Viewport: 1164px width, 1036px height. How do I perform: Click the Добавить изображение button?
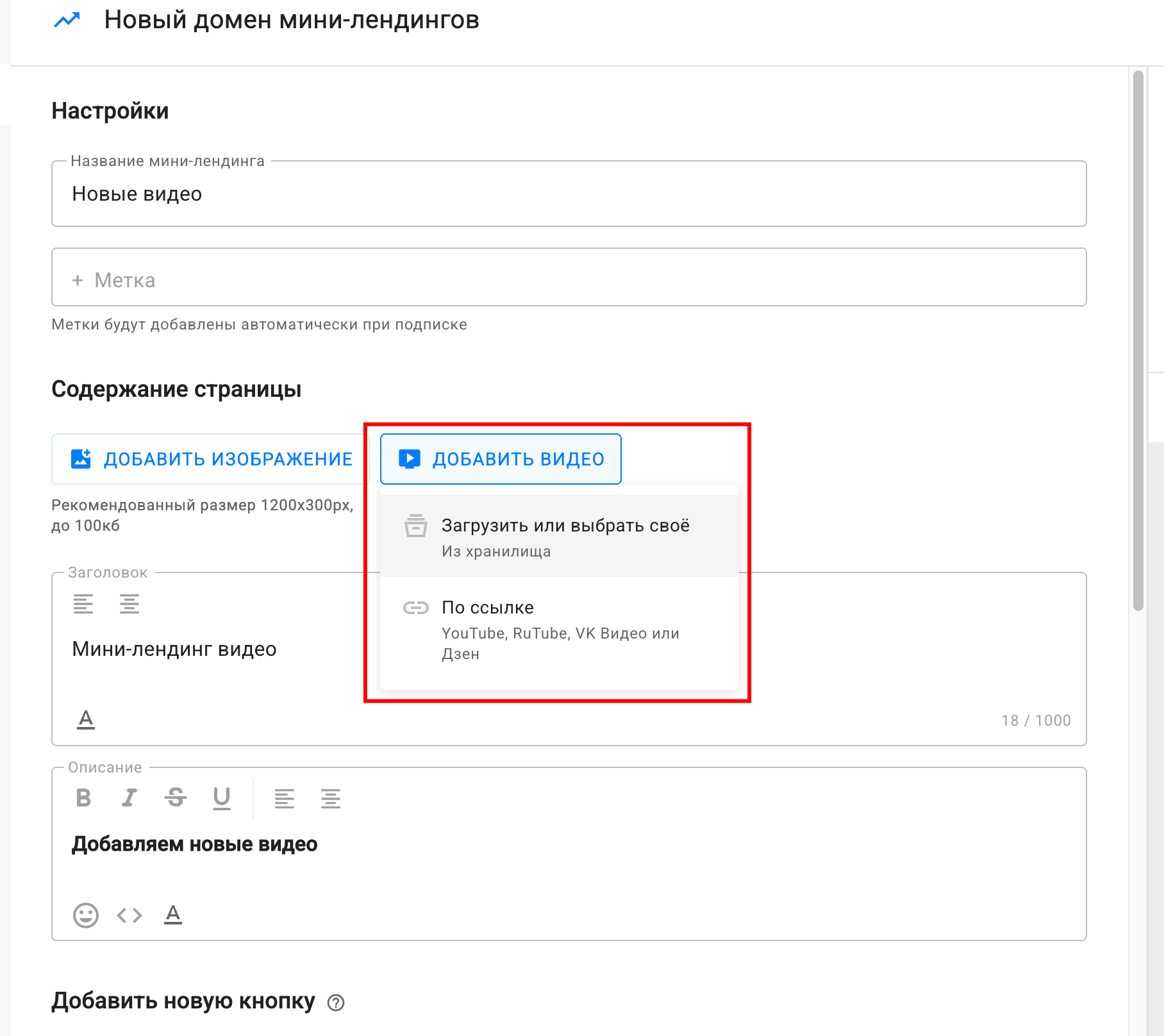[211, 459]
